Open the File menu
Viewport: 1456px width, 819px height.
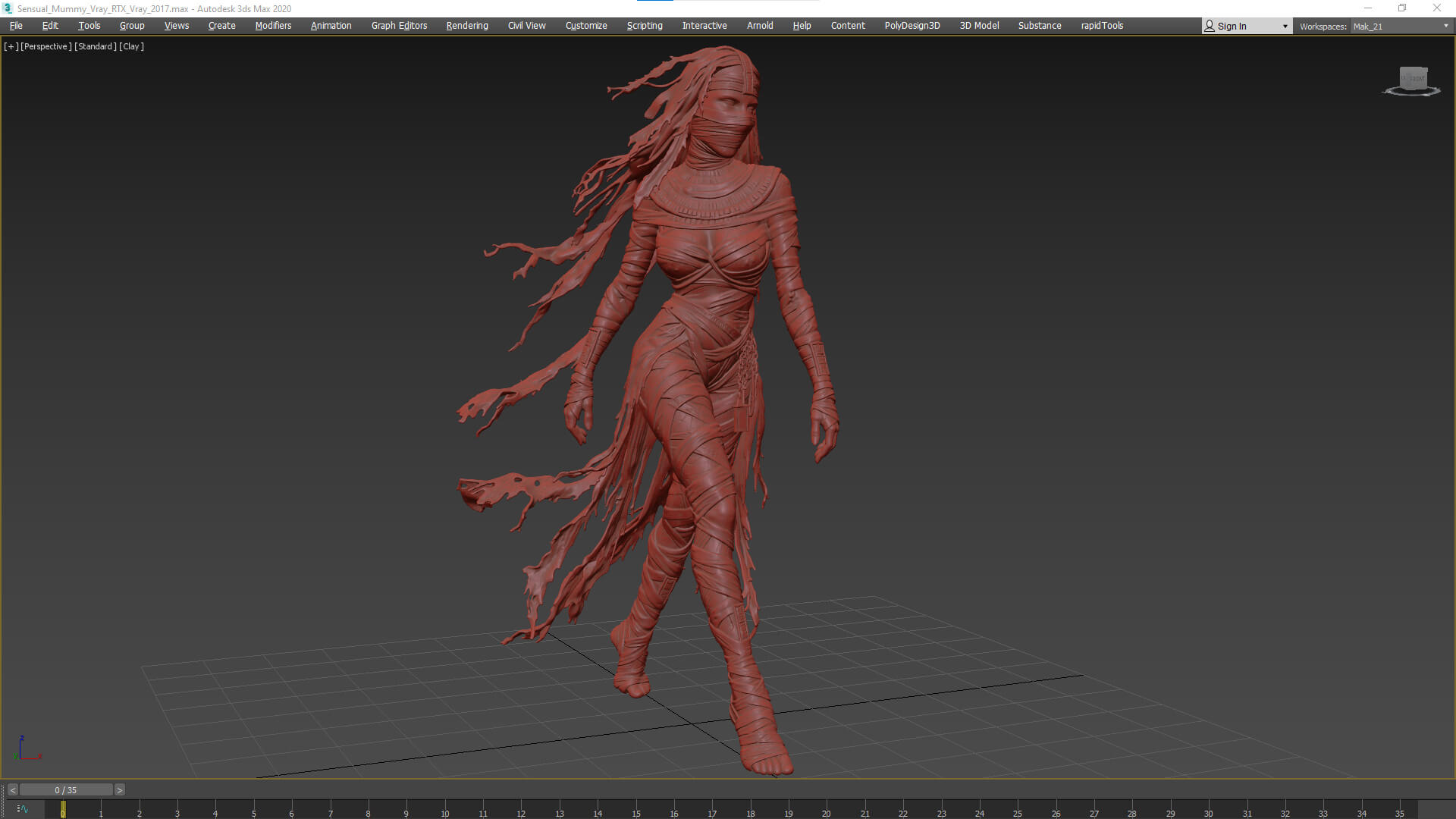16,26
